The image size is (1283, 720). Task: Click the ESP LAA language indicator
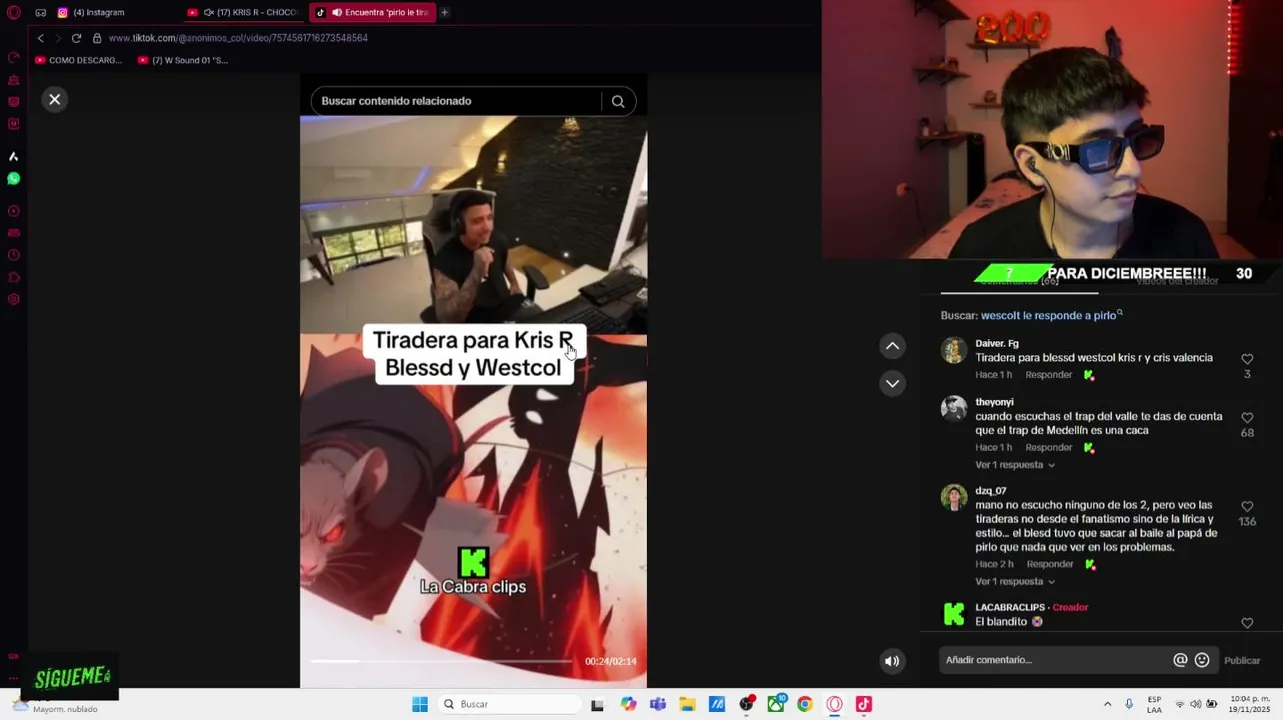(1154, 704)
